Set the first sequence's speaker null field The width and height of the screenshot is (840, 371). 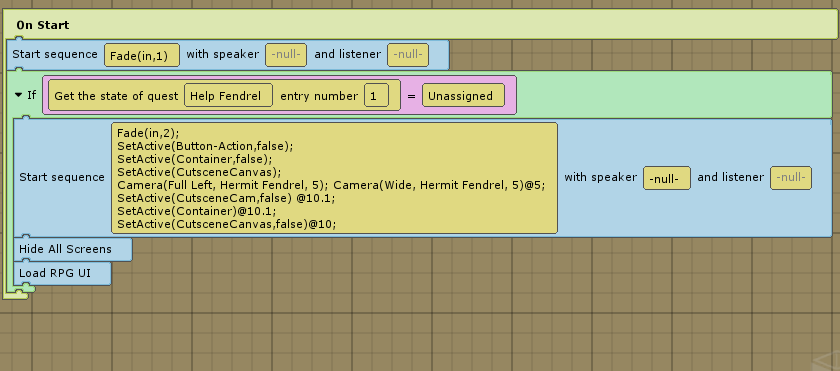[x=286, y=55]
